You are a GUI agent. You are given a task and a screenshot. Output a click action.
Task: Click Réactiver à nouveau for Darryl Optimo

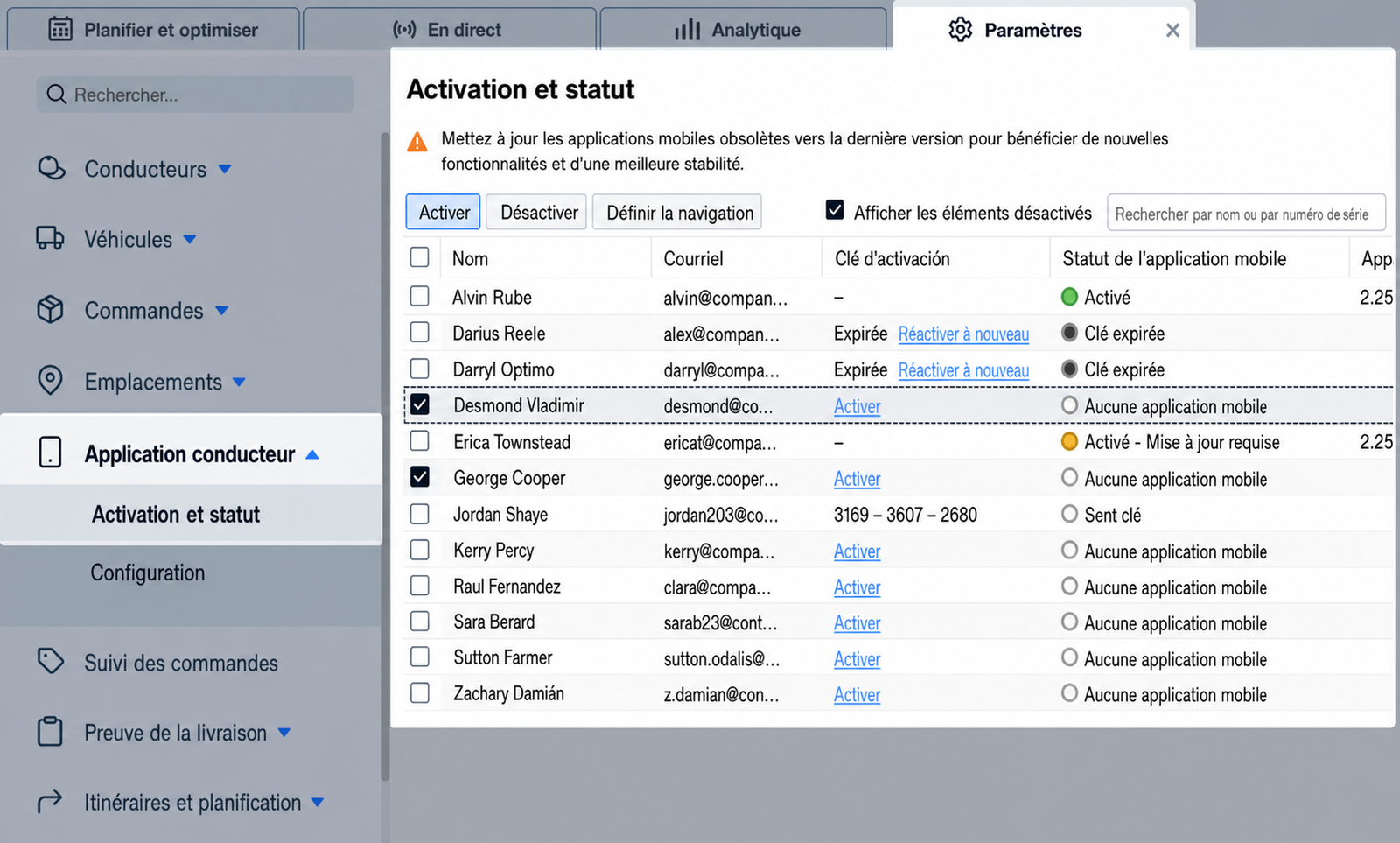963,370
